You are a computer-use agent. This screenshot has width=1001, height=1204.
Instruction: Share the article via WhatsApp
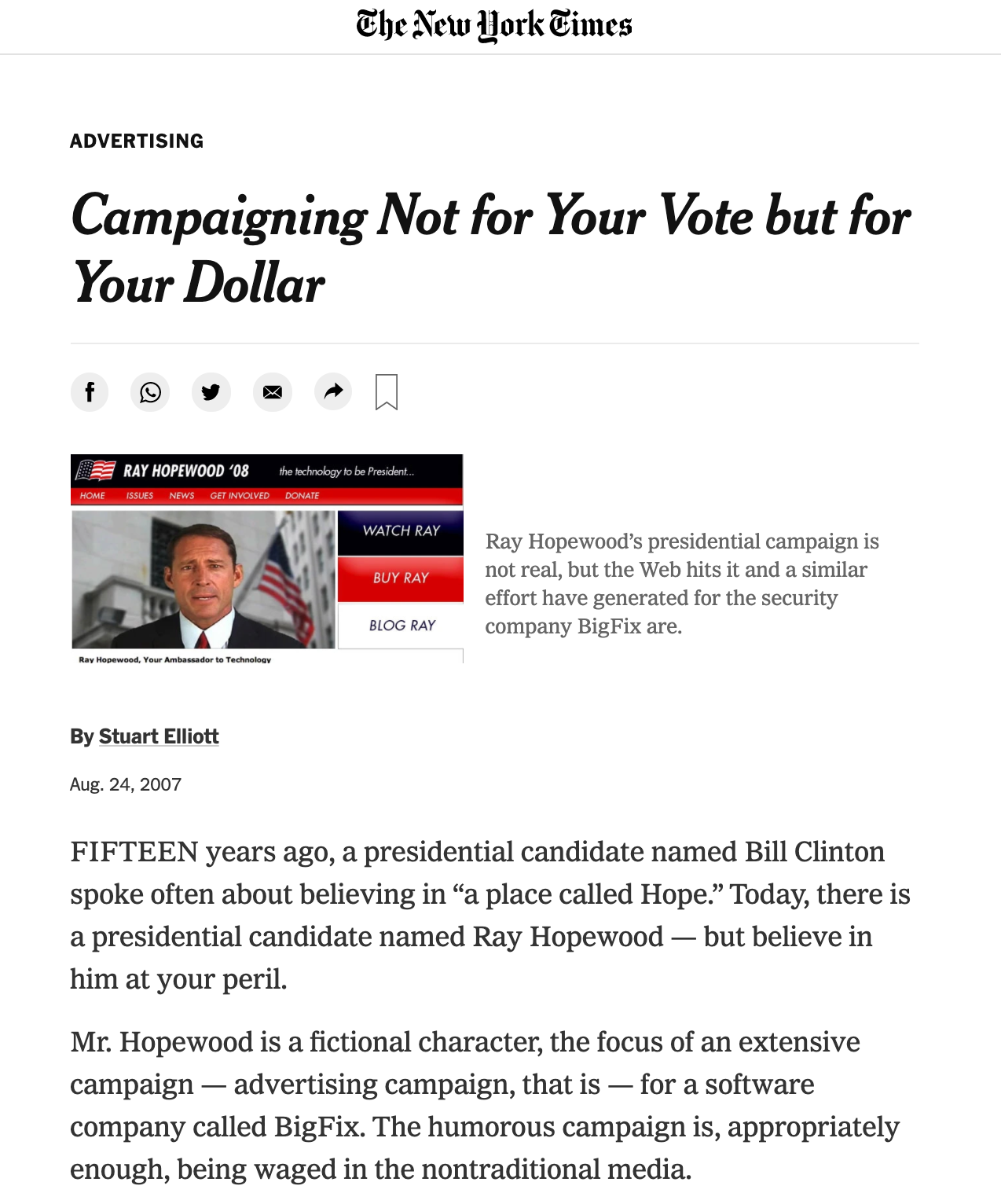150,391
